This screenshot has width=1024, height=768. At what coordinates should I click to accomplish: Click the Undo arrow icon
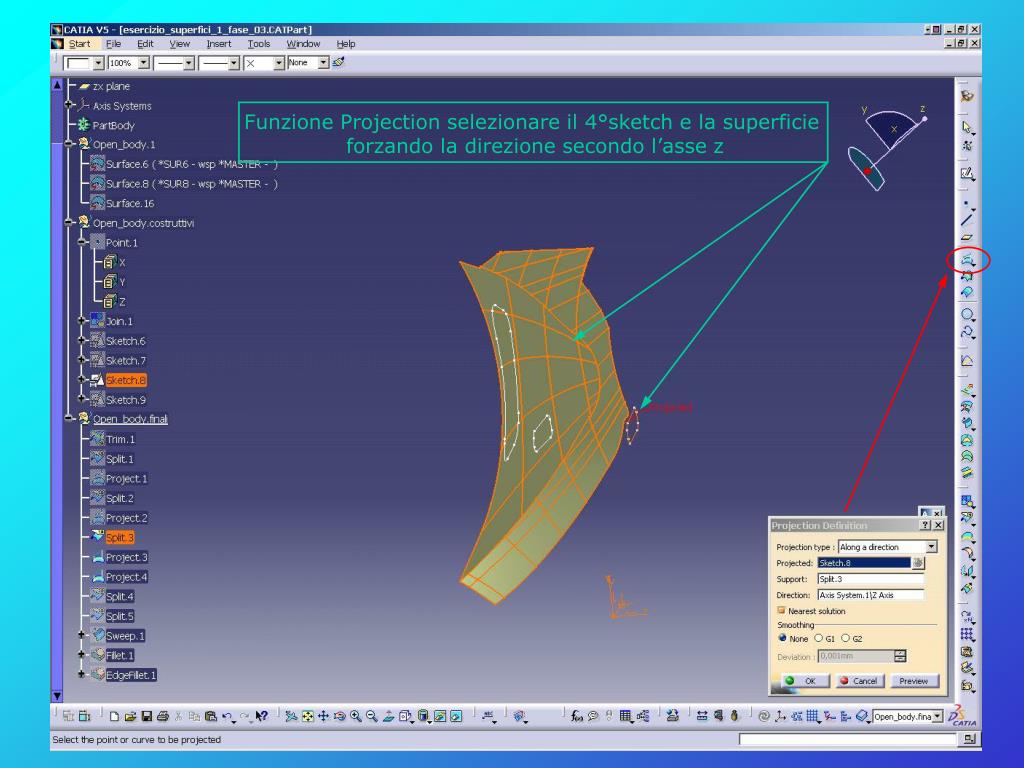[227, 716]
